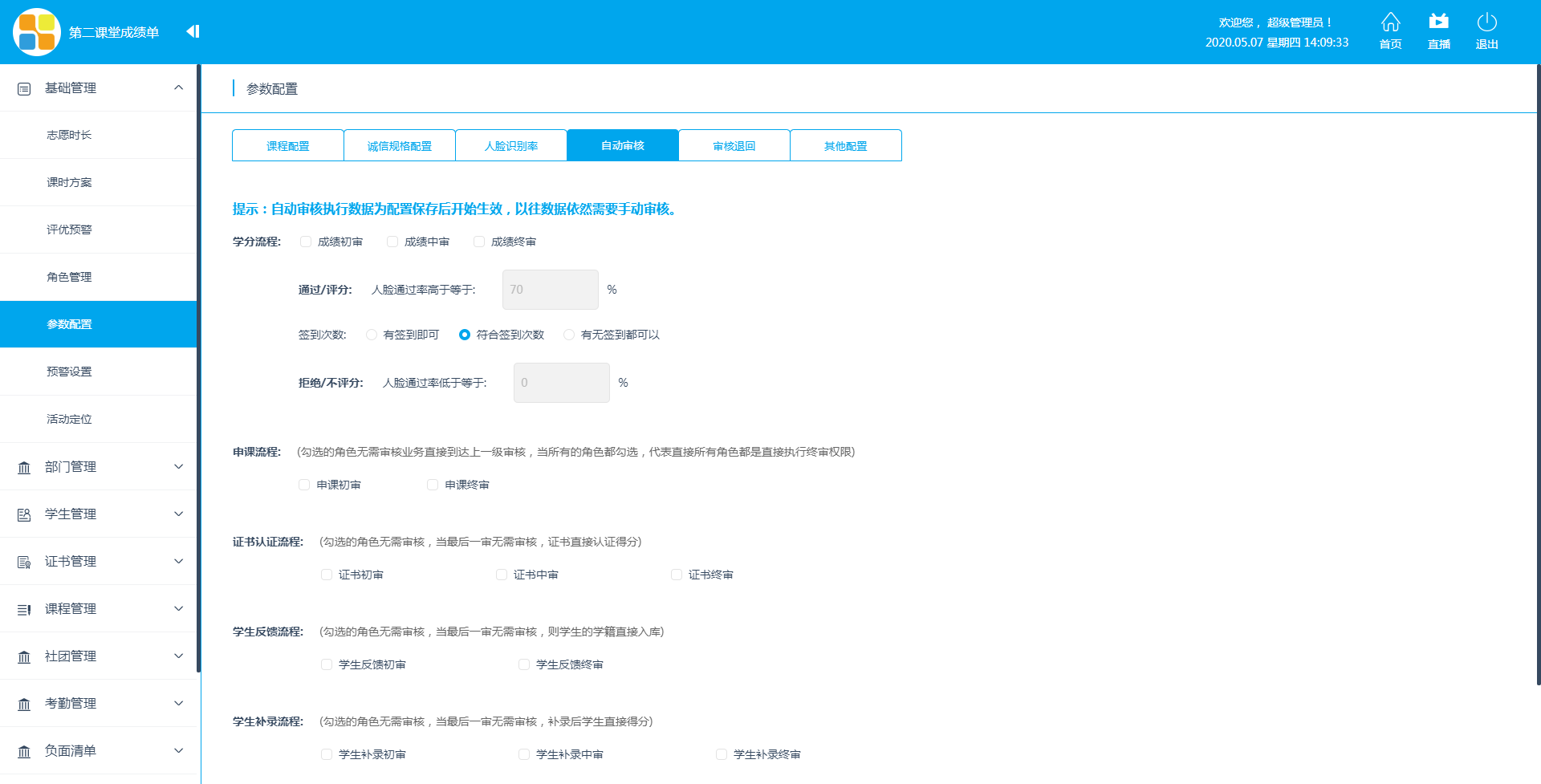The width and height of the screenshot is (1541, 784).
Task: Expand 课程管理 menu chevron
Action: point(178,608)
